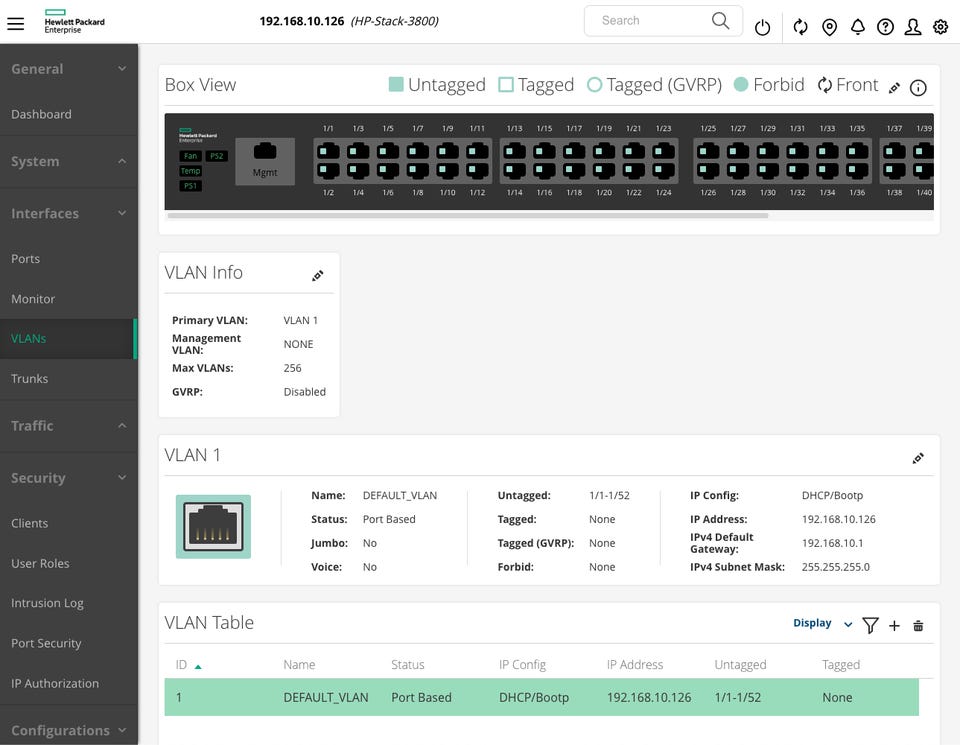Open the Ports sidebar item

pos(25,258)
